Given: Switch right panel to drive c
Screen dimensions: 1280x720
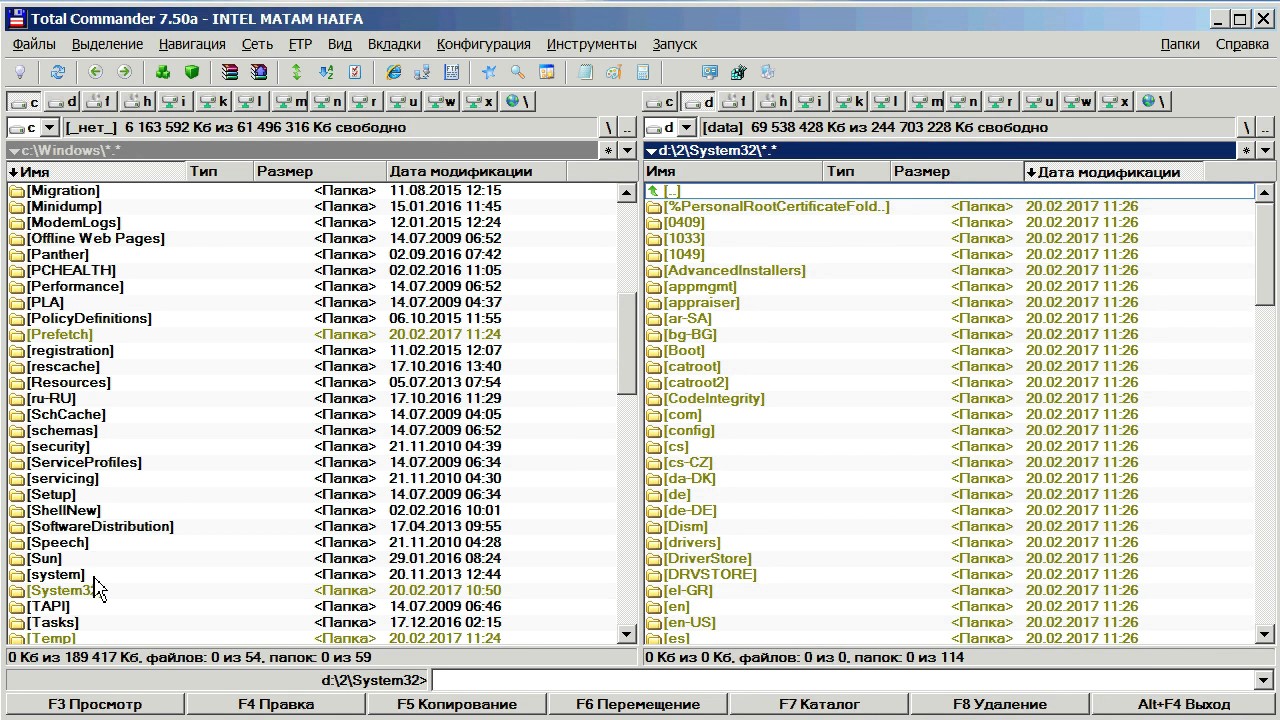Looking at the screenshot, I should tap(660, 101).
